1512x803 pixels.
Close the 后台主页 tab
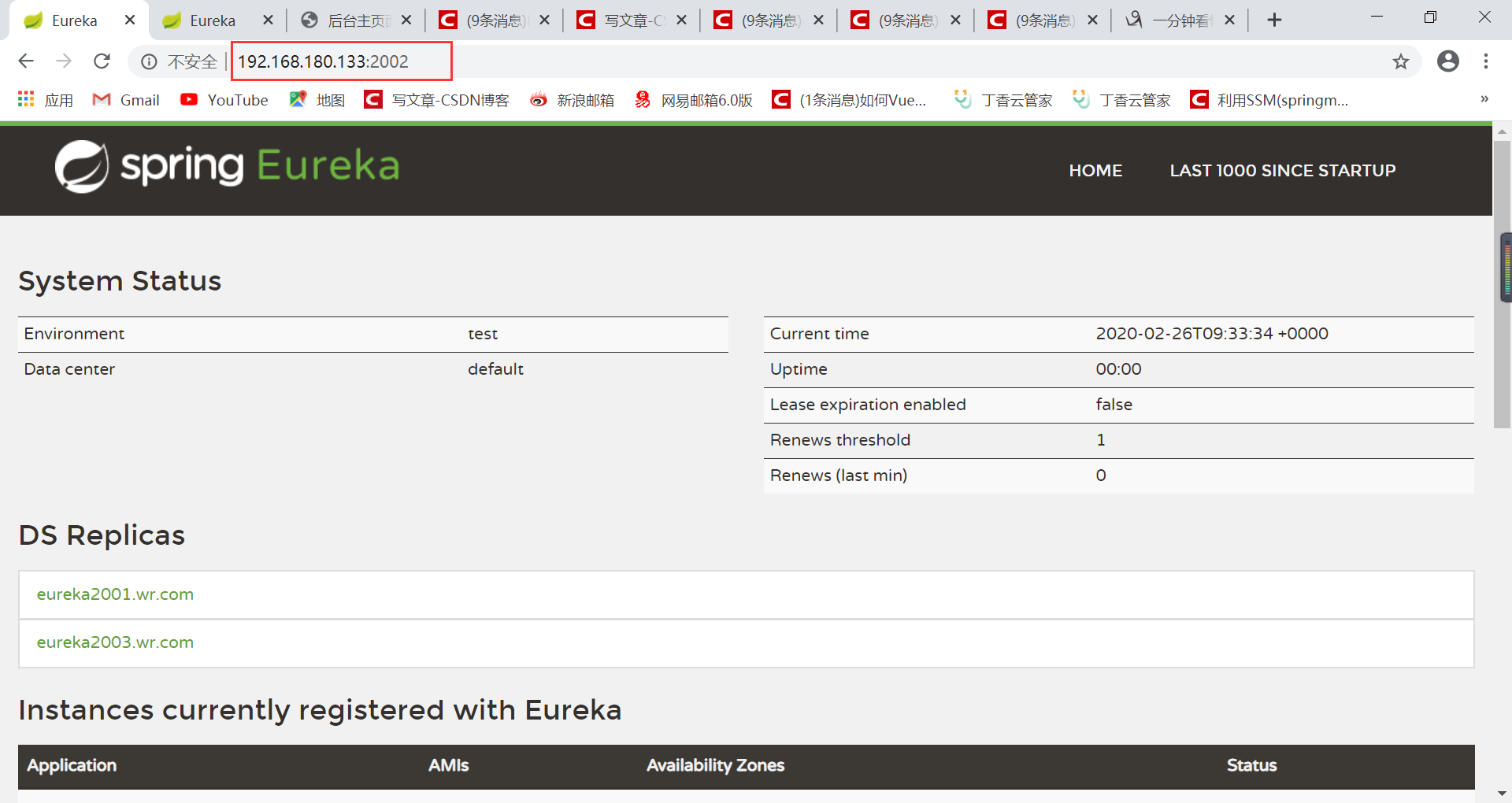[x=406, y=20]
